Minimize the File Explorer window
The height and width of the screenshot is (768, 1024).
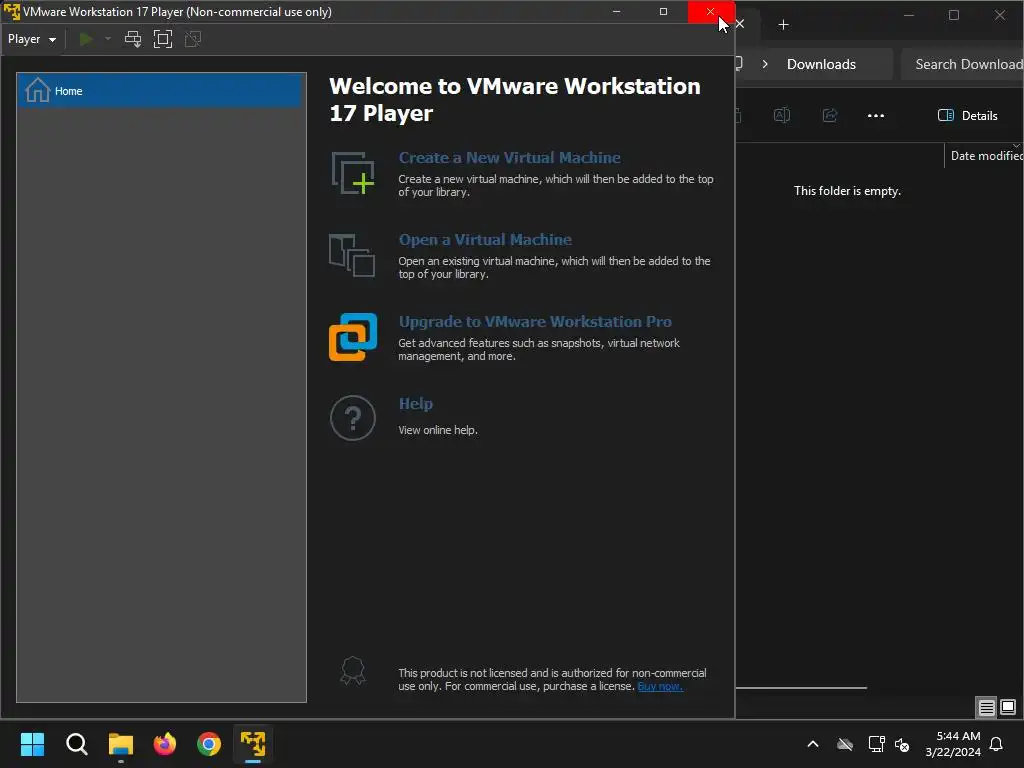point(908,15)
